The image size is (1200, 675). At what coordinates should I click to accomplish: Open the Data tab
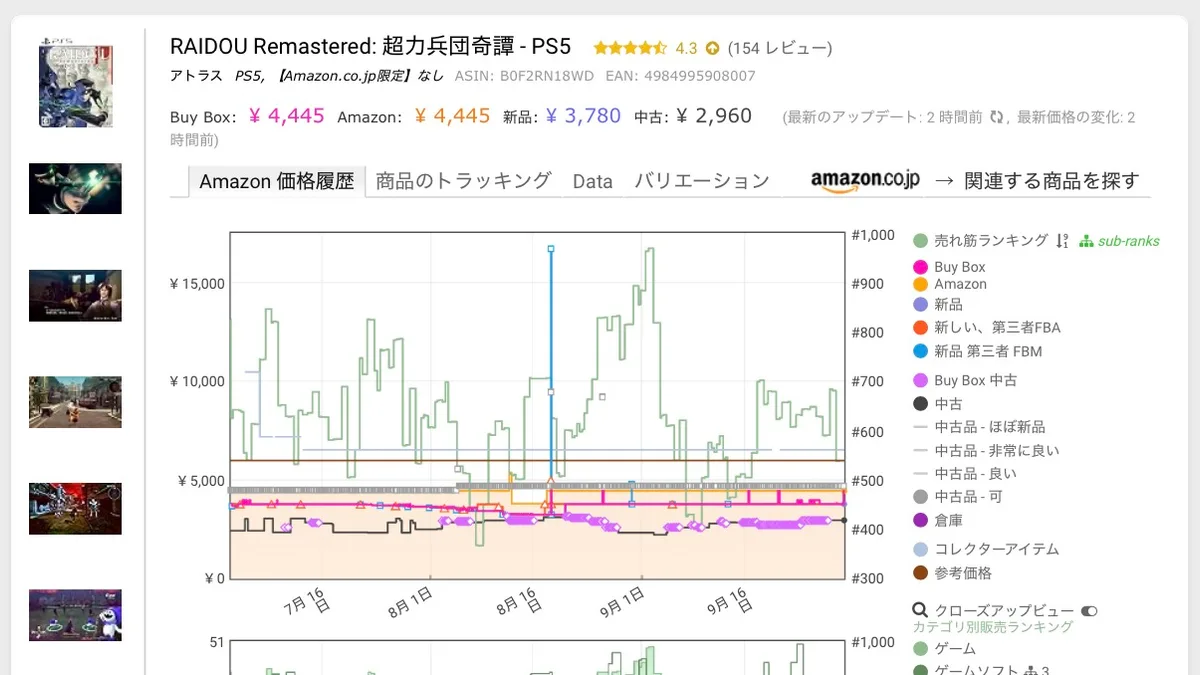(593, 181)
